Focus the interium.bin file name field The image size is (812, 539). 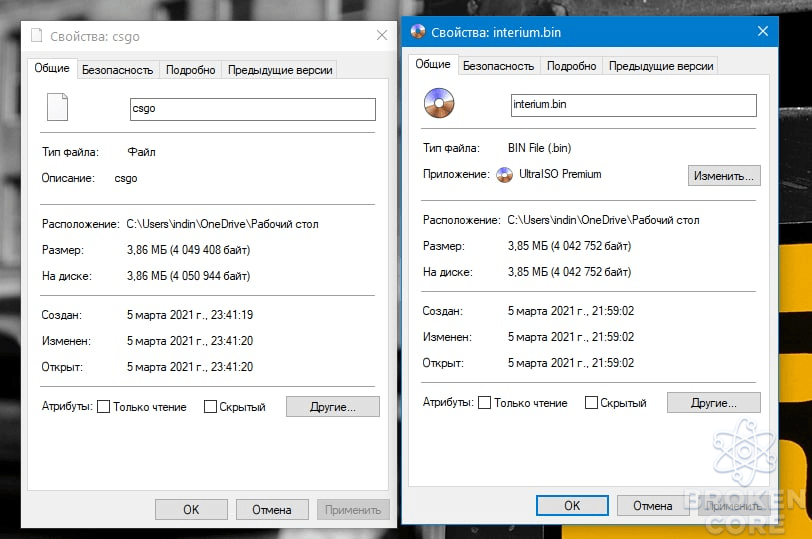click(634, 105)
